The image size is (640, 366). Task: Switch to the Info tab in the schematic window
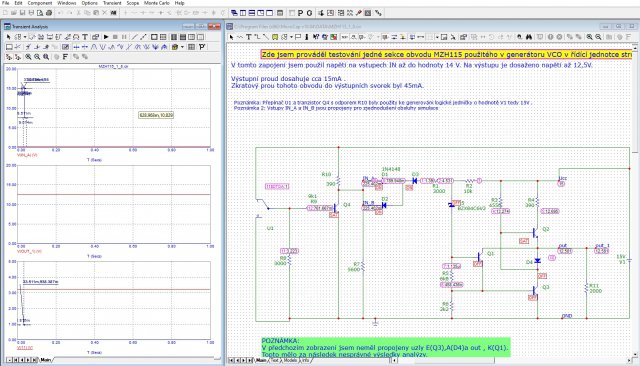pos(305,360)
